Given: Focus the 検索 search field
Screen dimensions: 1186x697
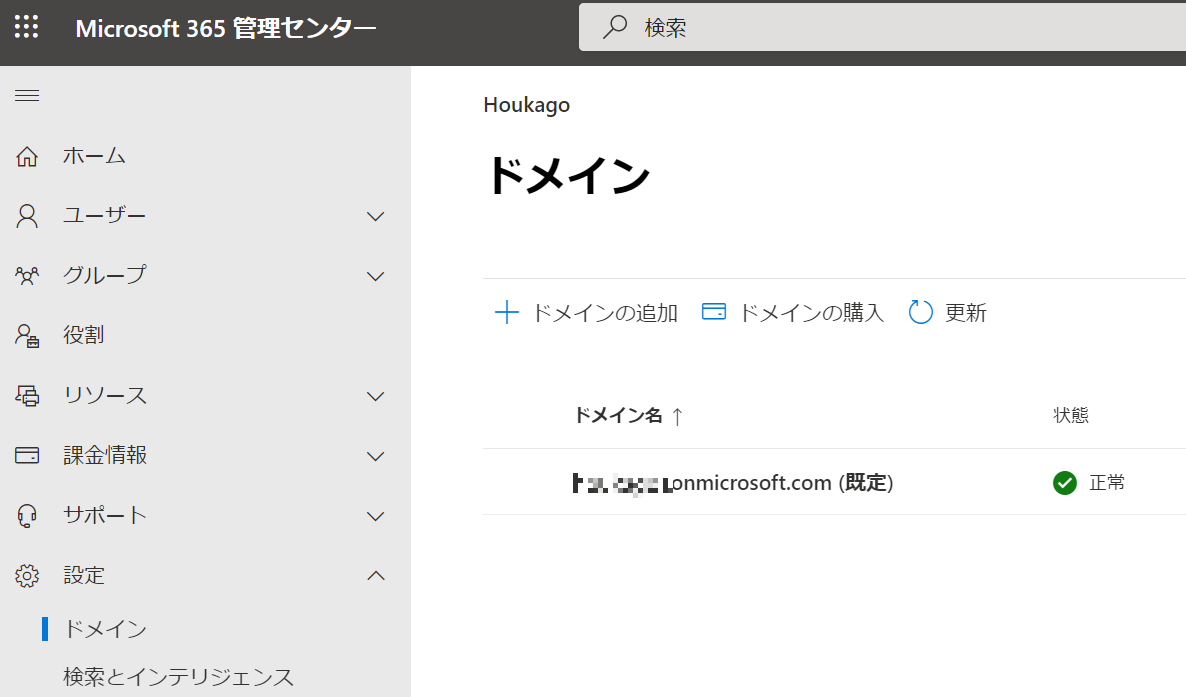Looking at the screenshot, I should pos(882,27).
